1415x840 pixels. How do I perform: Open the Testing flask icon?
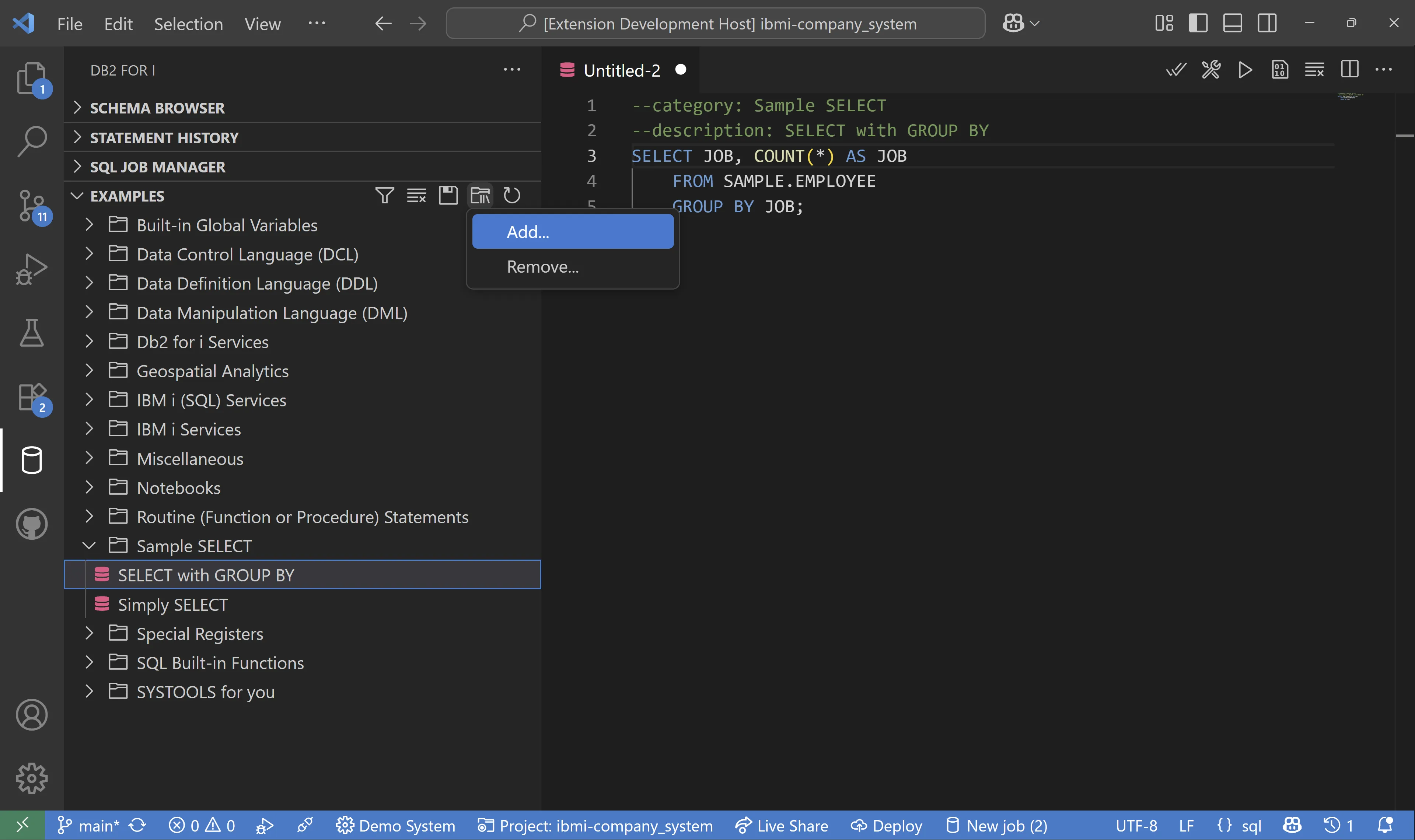pos(32,332)
